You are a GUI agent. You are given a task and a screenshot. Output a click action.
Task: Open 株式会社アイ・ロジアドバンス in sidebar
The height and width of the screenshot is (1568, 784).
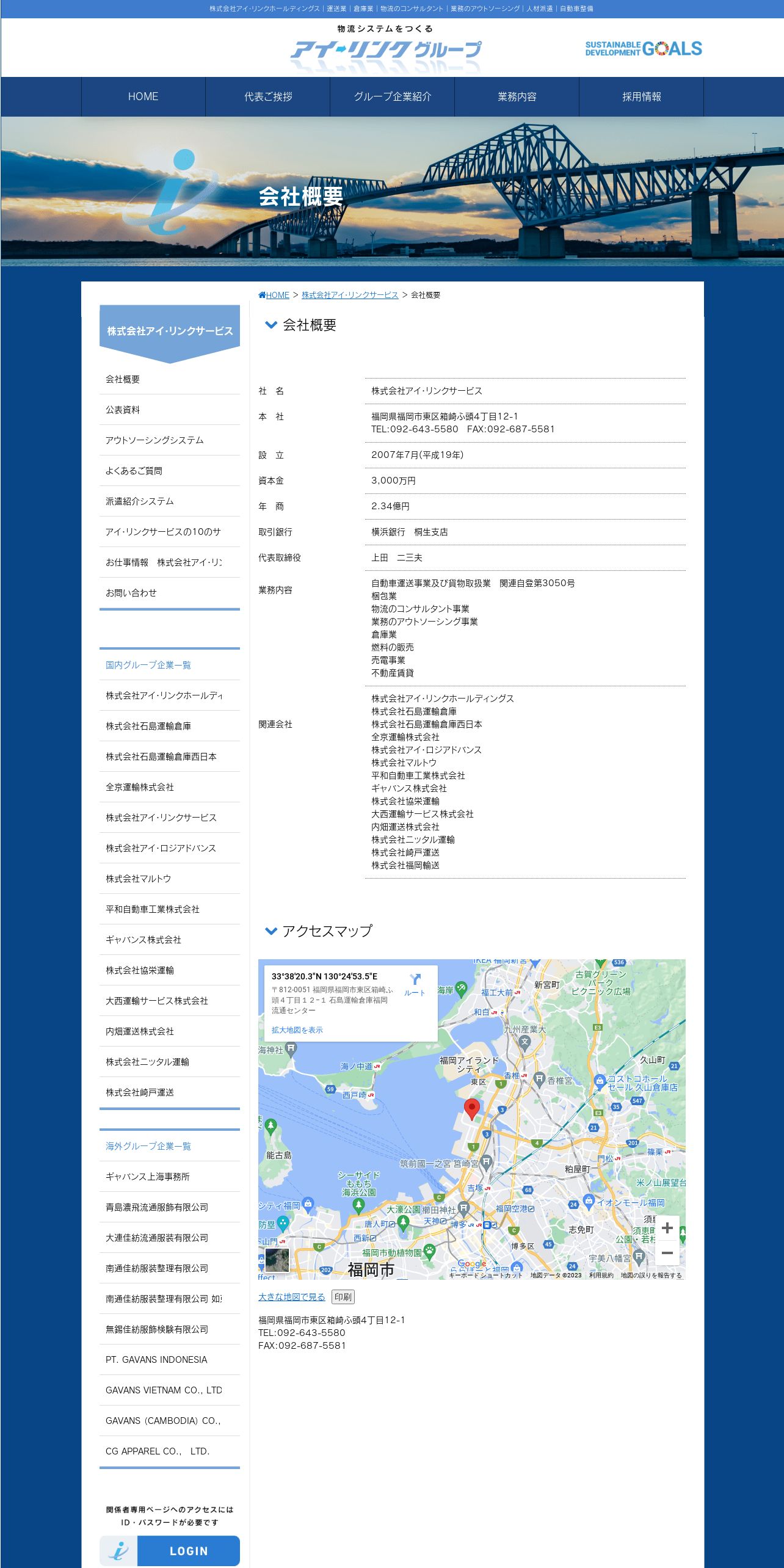(170, 848)
